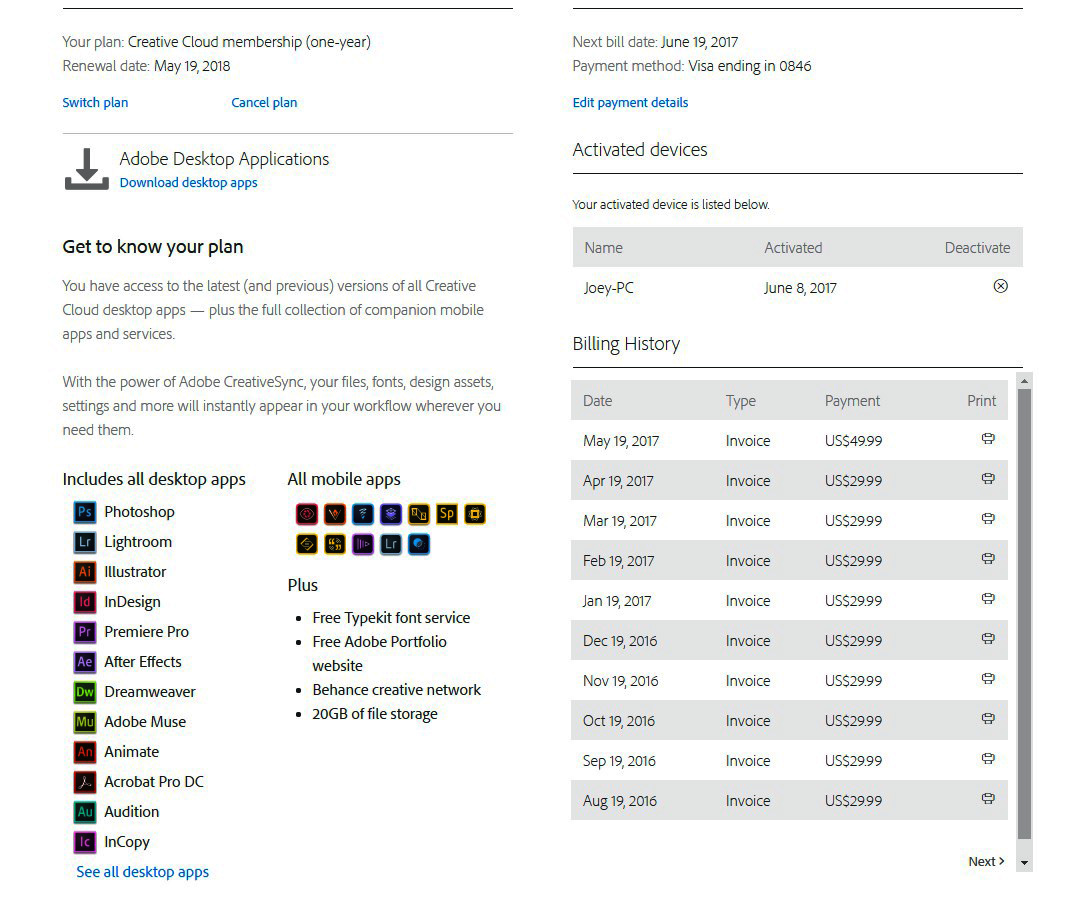
Task: Click the Lightroom Lr desktop app icon
Action: tap(85, 542)
